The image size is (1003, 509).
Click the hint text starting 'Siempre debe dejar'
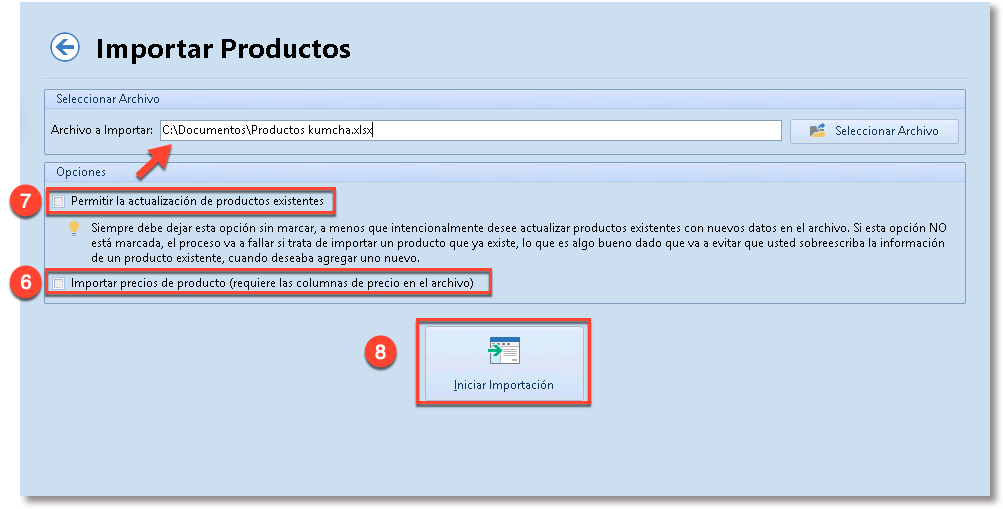[x=519, y=243]
